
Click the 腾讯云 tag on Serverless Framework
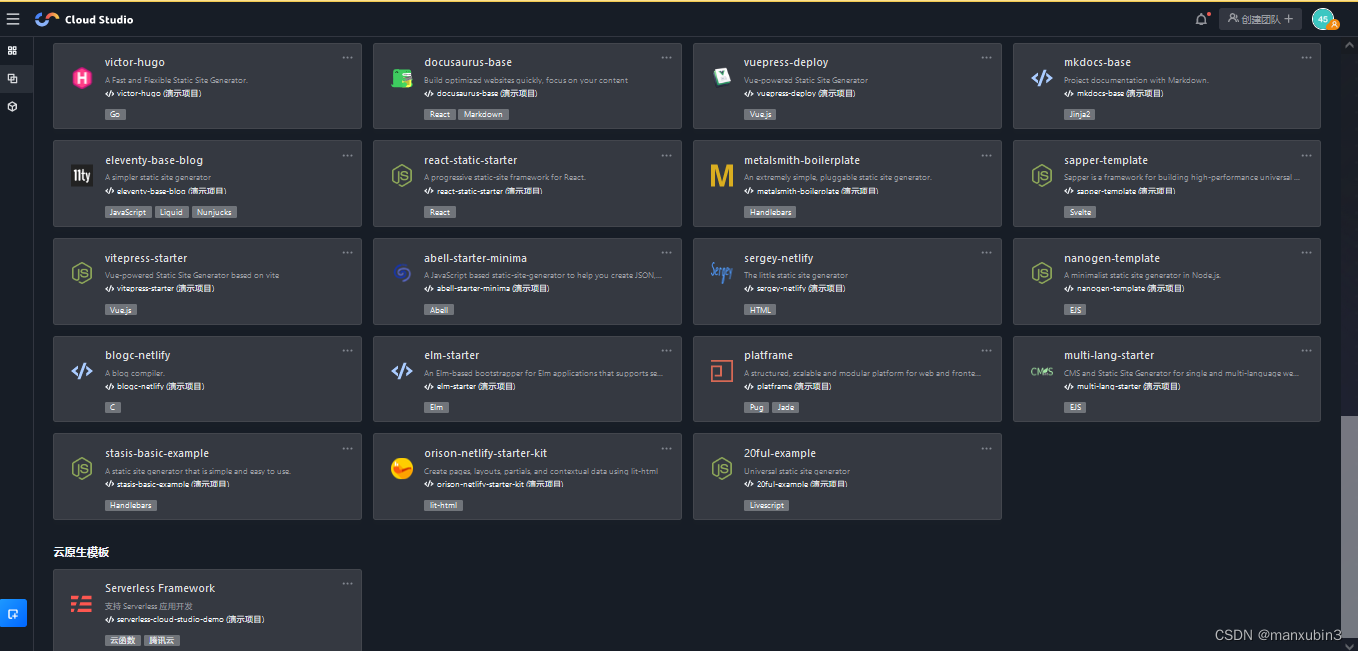click(x=161, y=640)
